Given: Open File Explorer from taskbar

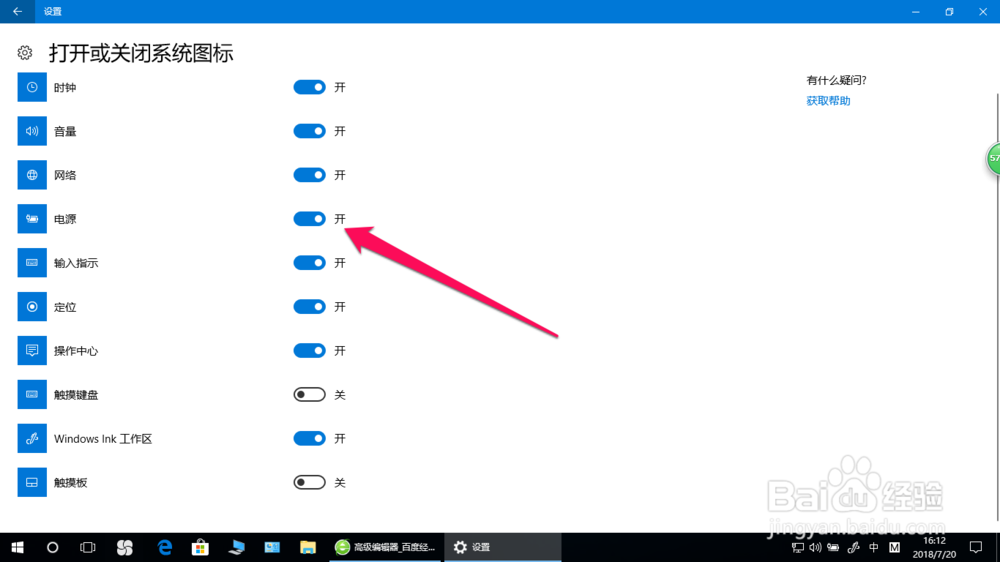Looking at the screenshot, I should (x=308, y=547).
